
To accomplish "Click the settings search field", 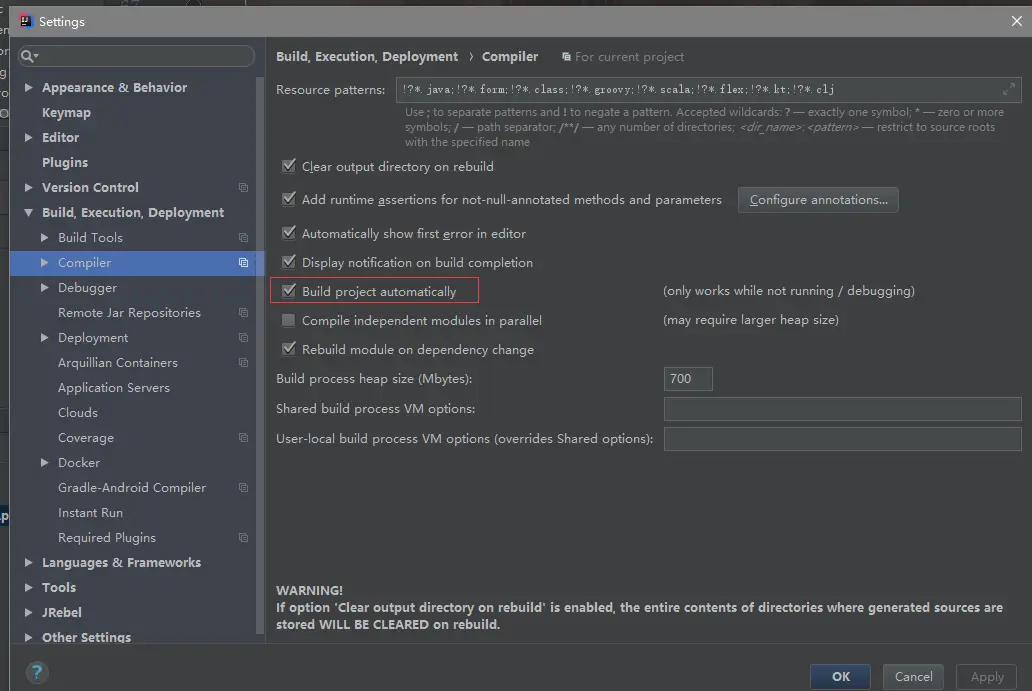I will (x=136, y=56).
